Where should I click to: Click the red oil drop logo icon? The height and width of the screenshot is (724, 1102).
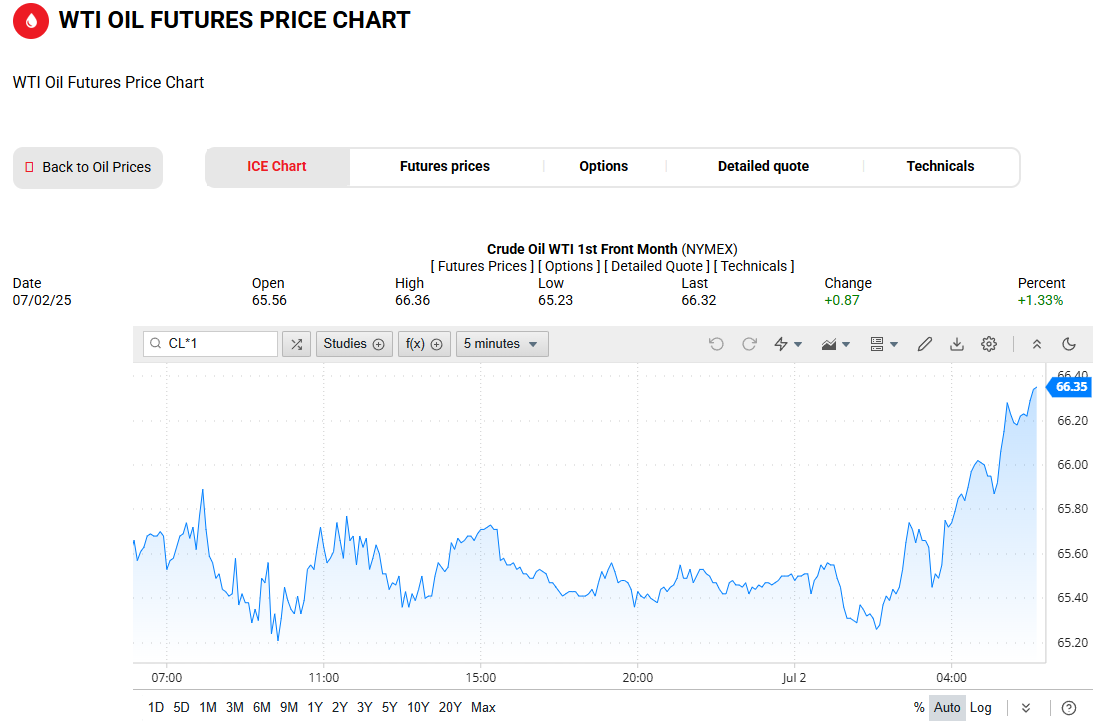pyautogui.click(x=31, y=20)
